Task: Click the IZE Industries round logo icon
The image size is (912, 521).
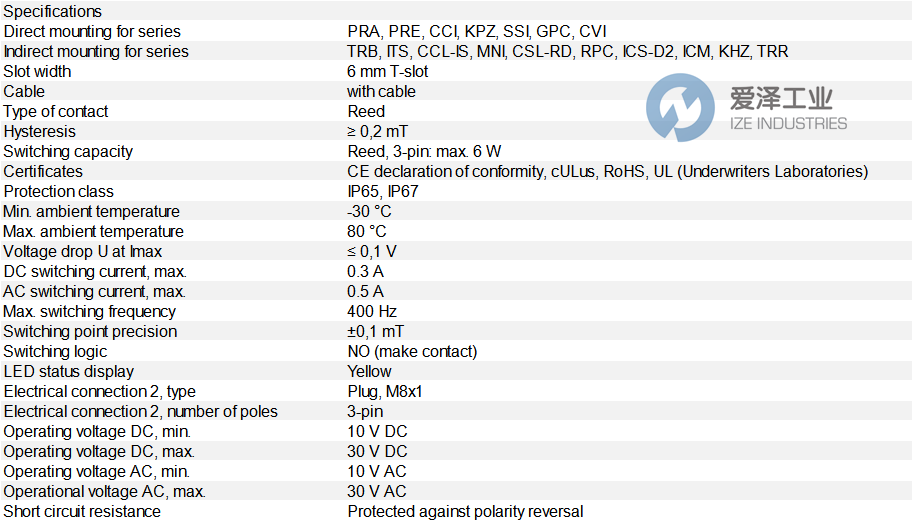Action: tap(680, 110)
